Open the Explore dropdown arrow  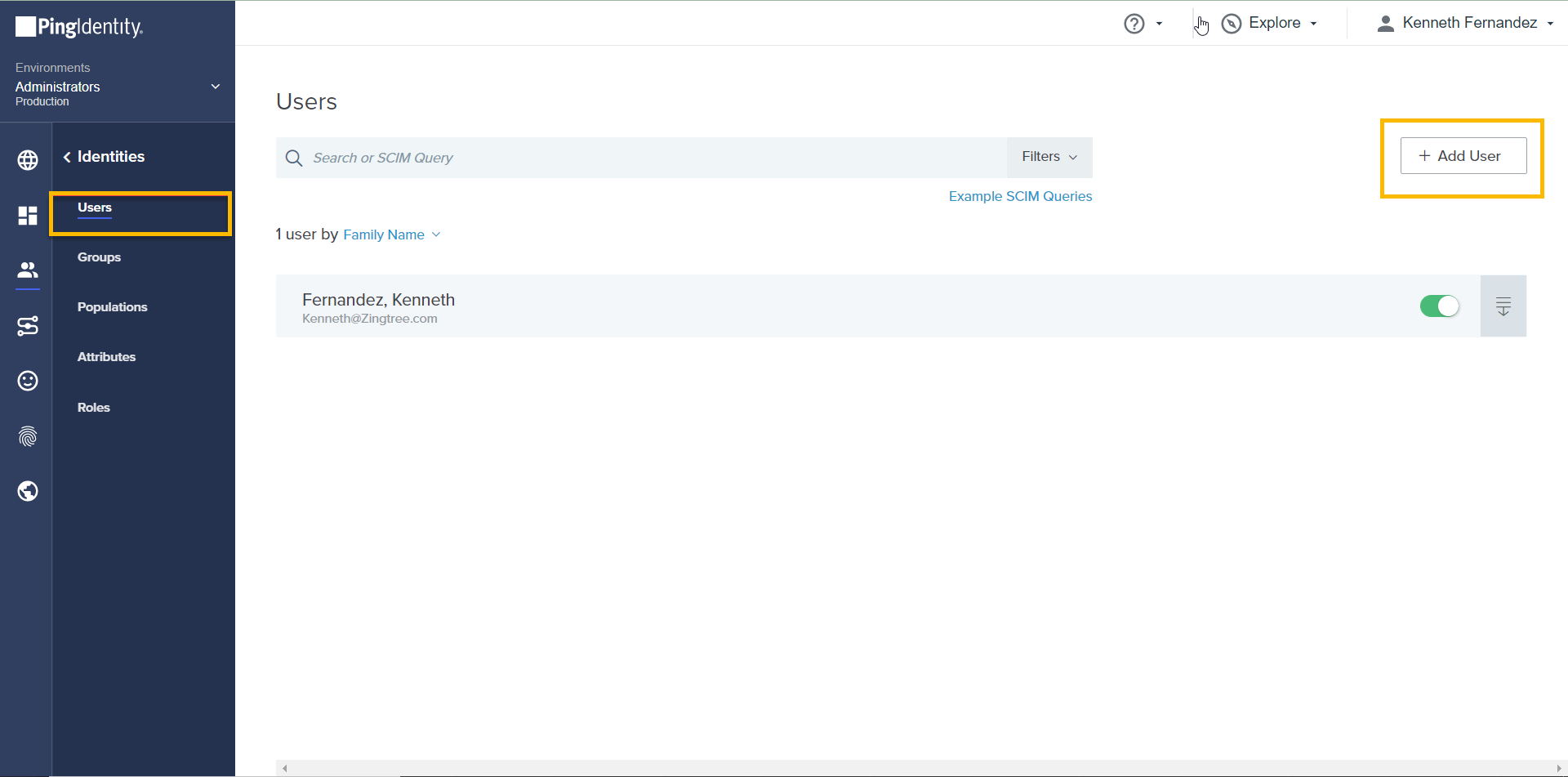1313,24
